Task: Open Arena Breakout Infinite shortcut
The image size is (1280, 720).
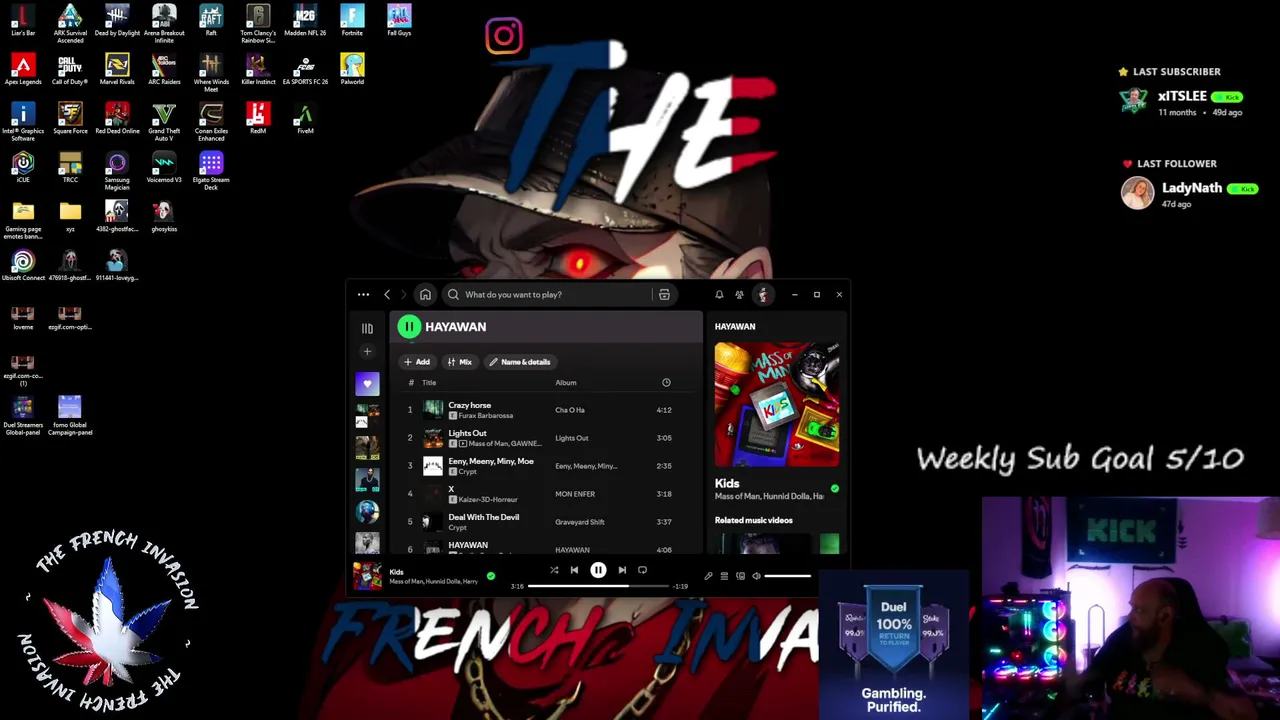Action: point(164,23)
